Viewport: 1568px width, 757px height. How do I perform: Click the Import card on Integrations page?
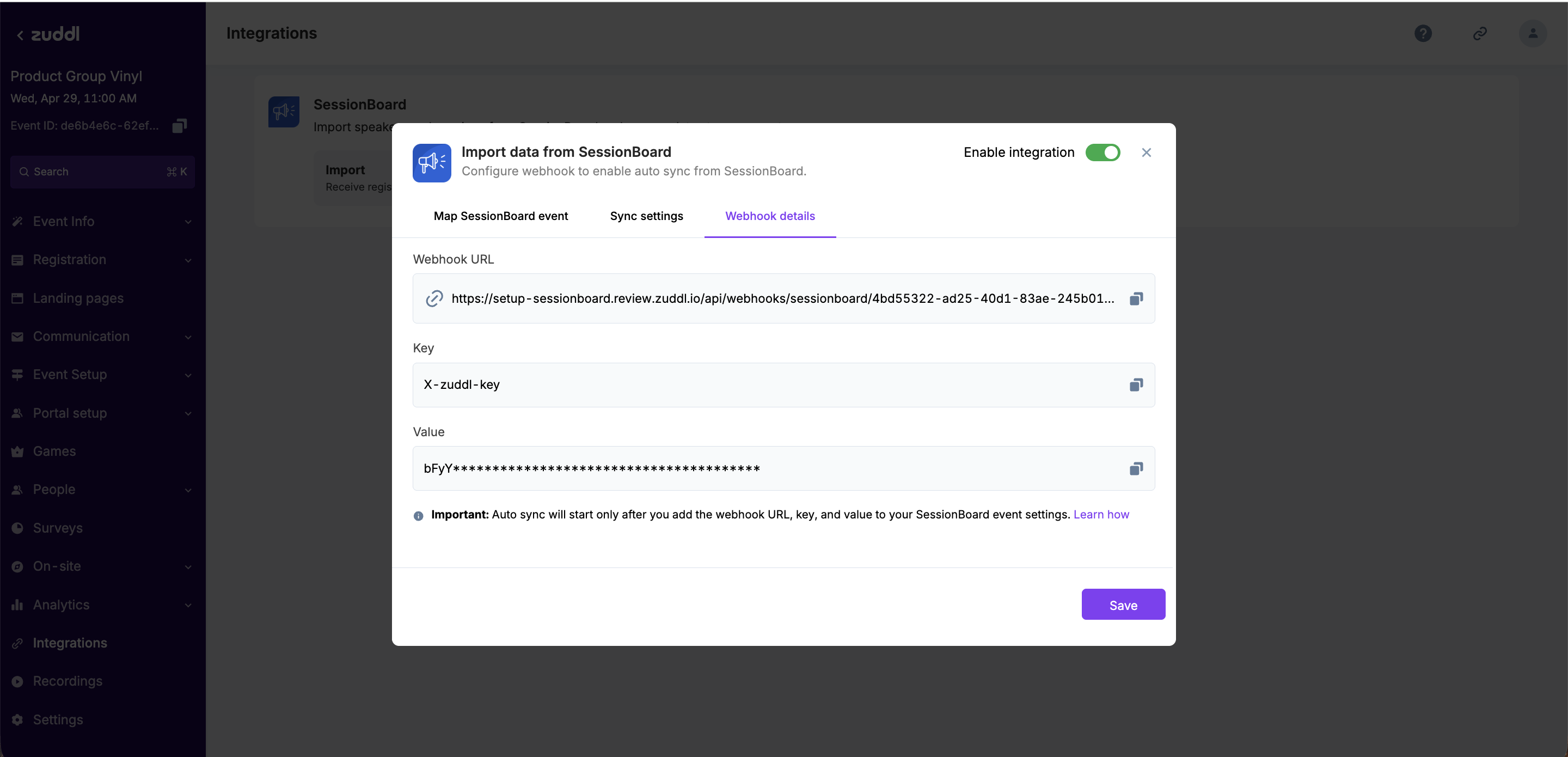pos(353,178)
